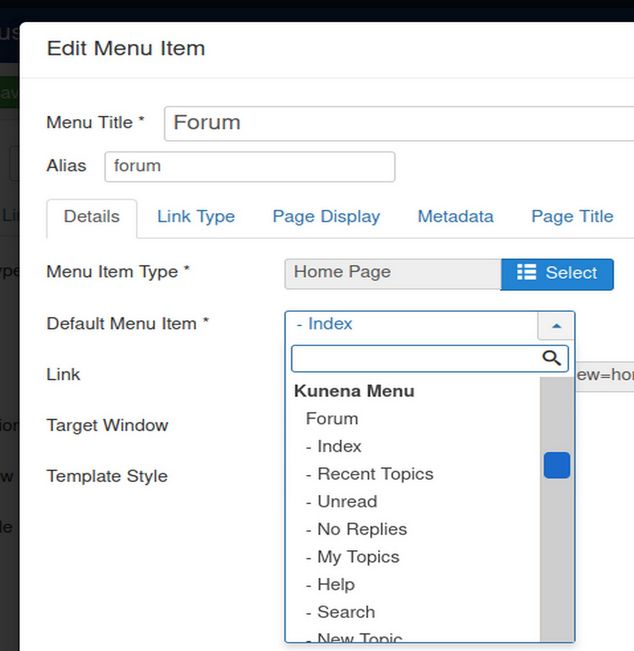The width and height of the screenshot is (634, 651).
Task: Click the magnifier icon in dropdown search
Action: point(551,358)
